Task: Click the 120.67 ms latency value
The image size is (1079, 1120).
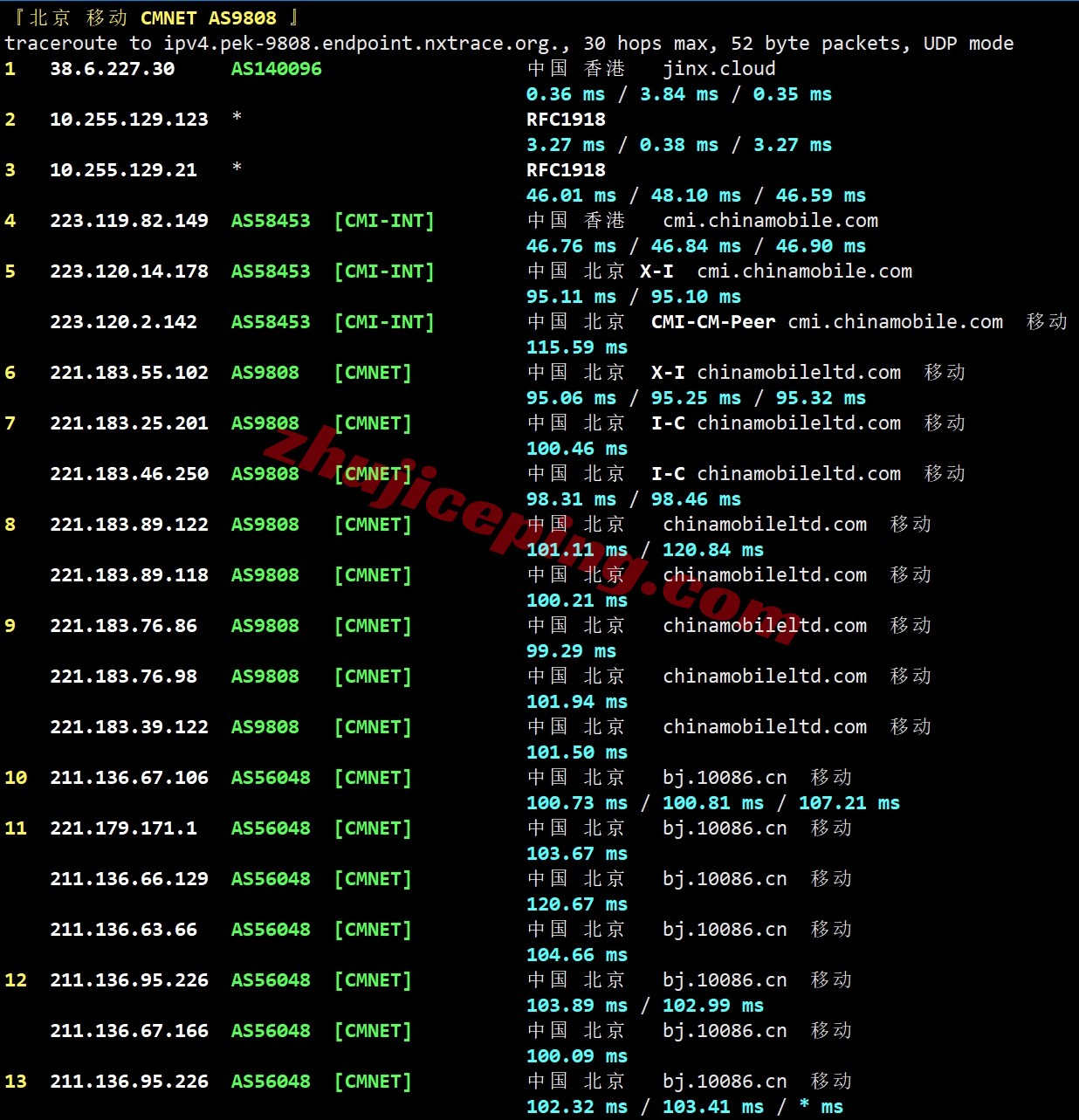Action: (x=576, y=904)
